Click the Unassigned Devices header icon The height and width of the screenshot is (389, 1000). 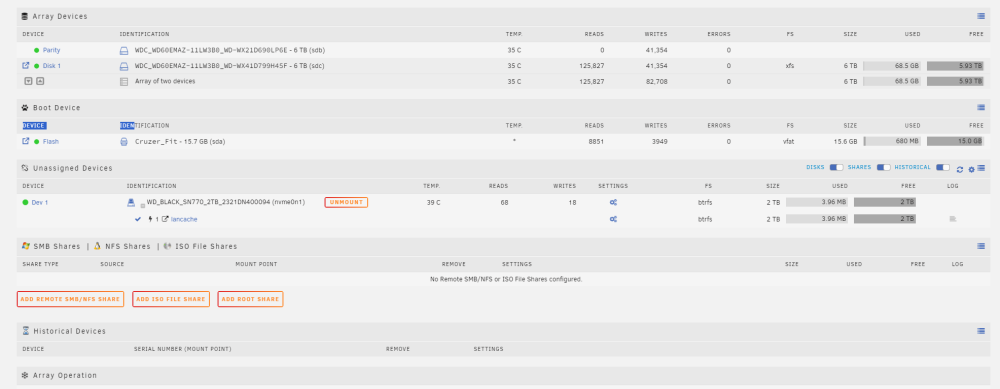25,168
